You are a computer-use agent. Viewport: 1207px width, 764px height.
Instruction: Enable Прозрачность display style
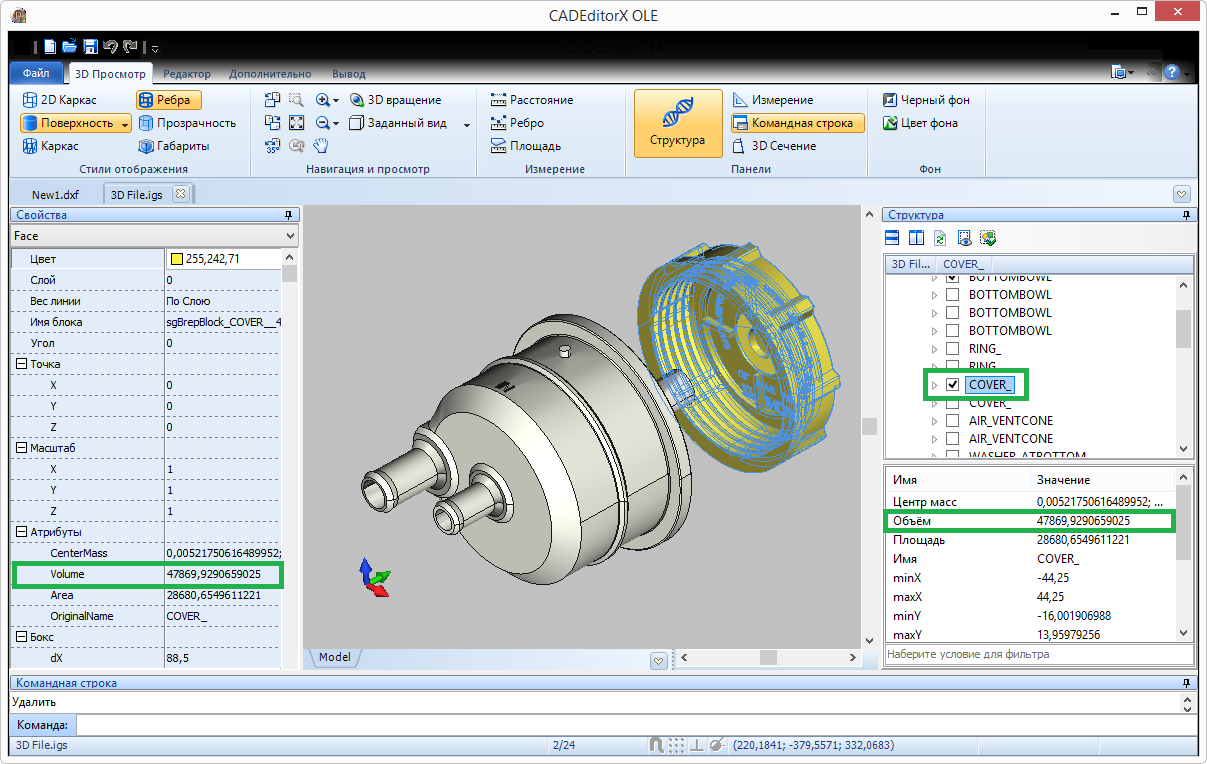(186, 123)
